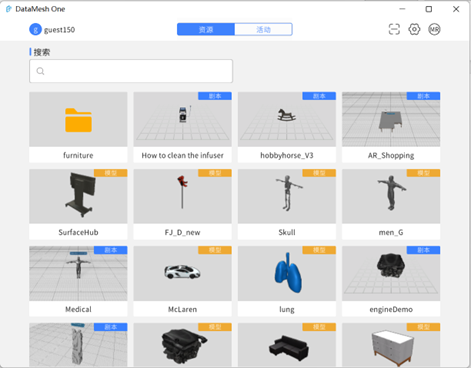
Task: Open the AR_Shopping scenario
Action: click(x=391, y=127)
